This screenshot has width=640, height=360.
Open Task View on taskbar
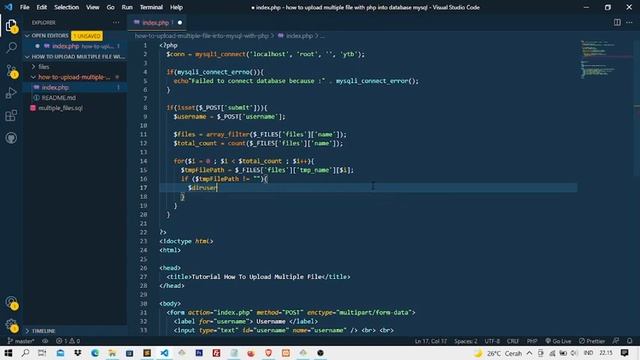click(42, 353)
